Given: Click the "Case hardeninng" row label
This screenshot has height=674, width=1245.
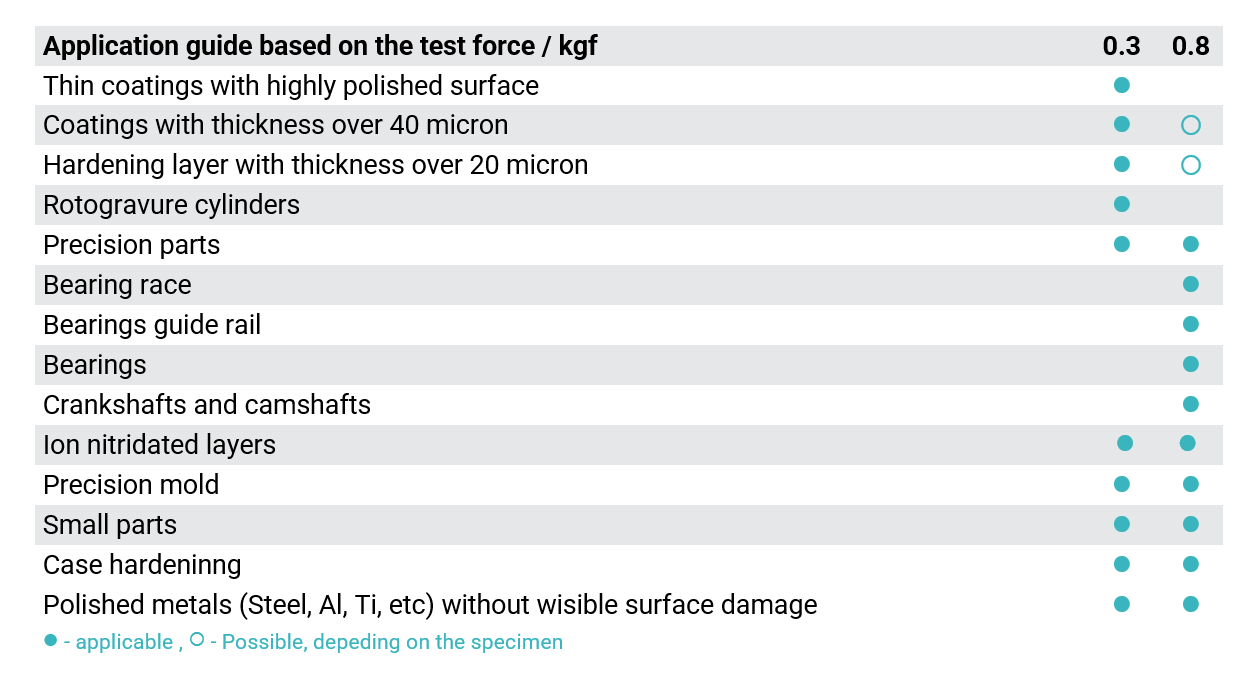Looking at the screenshot, I should [x=142, y=565].
